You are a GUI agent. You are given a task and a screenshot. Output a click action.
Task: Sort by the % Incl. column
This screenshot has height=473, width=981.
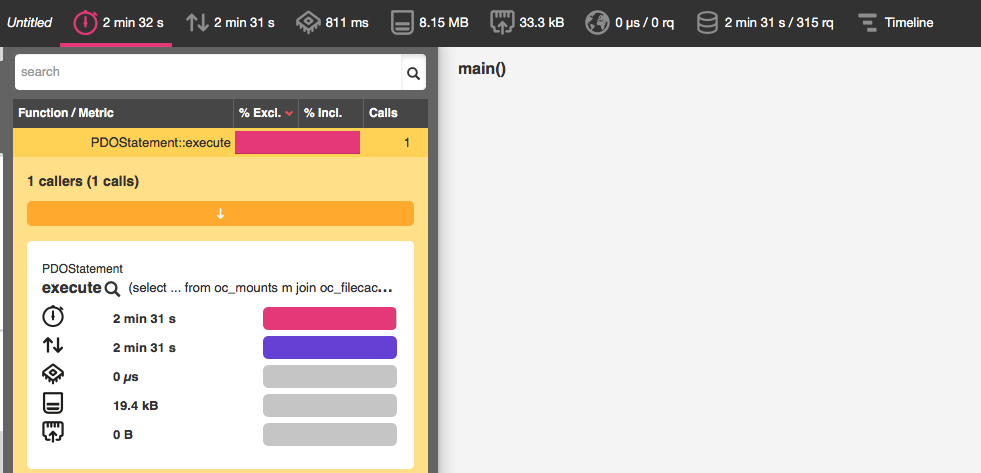pos(331,113)
